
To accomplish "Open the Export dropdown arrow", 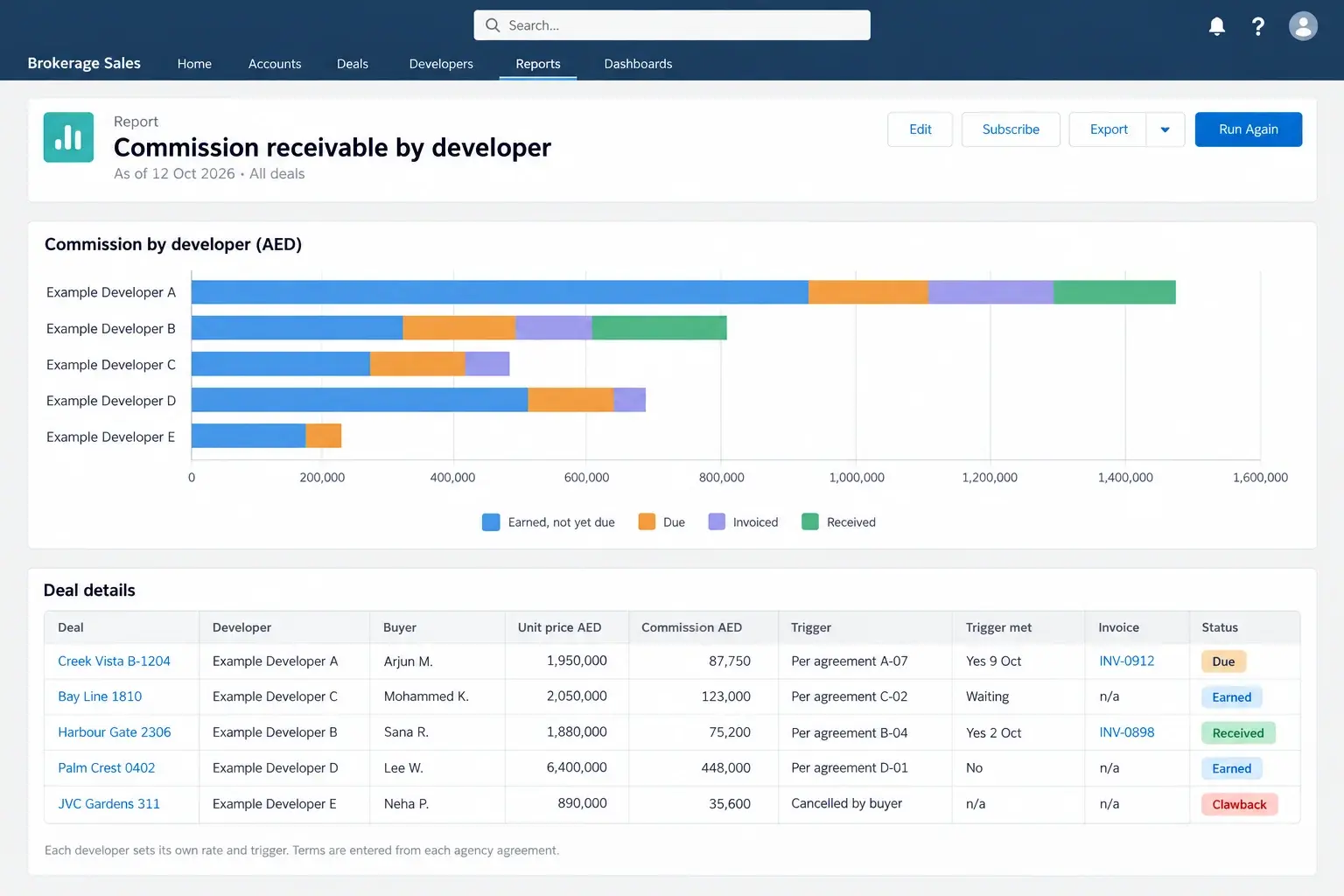I will point(1165,129).
